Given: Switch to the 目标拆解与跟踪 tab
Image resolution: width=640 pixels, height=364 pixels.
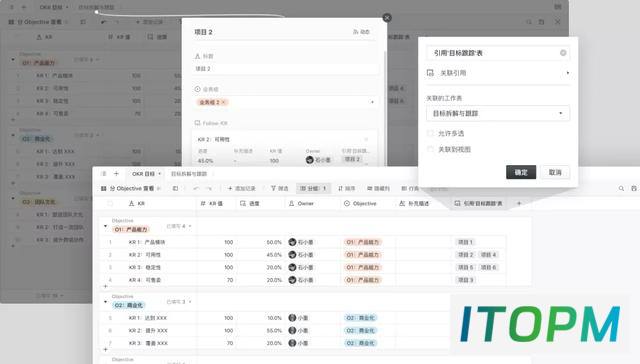Looking at the screenshot, I should tap(189, 173).
